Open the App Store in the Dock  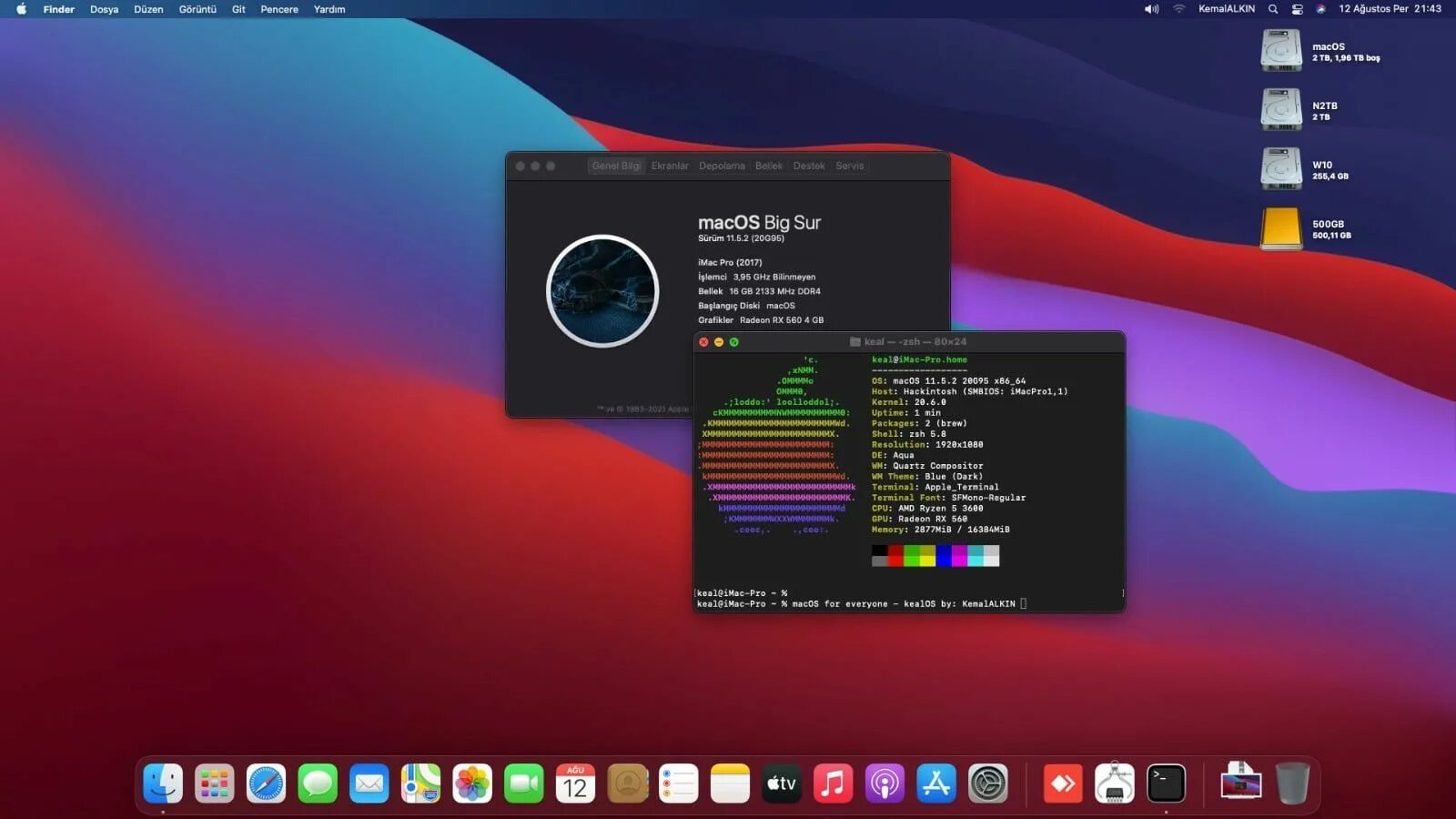pyautogui.click(x=936, y=784)
